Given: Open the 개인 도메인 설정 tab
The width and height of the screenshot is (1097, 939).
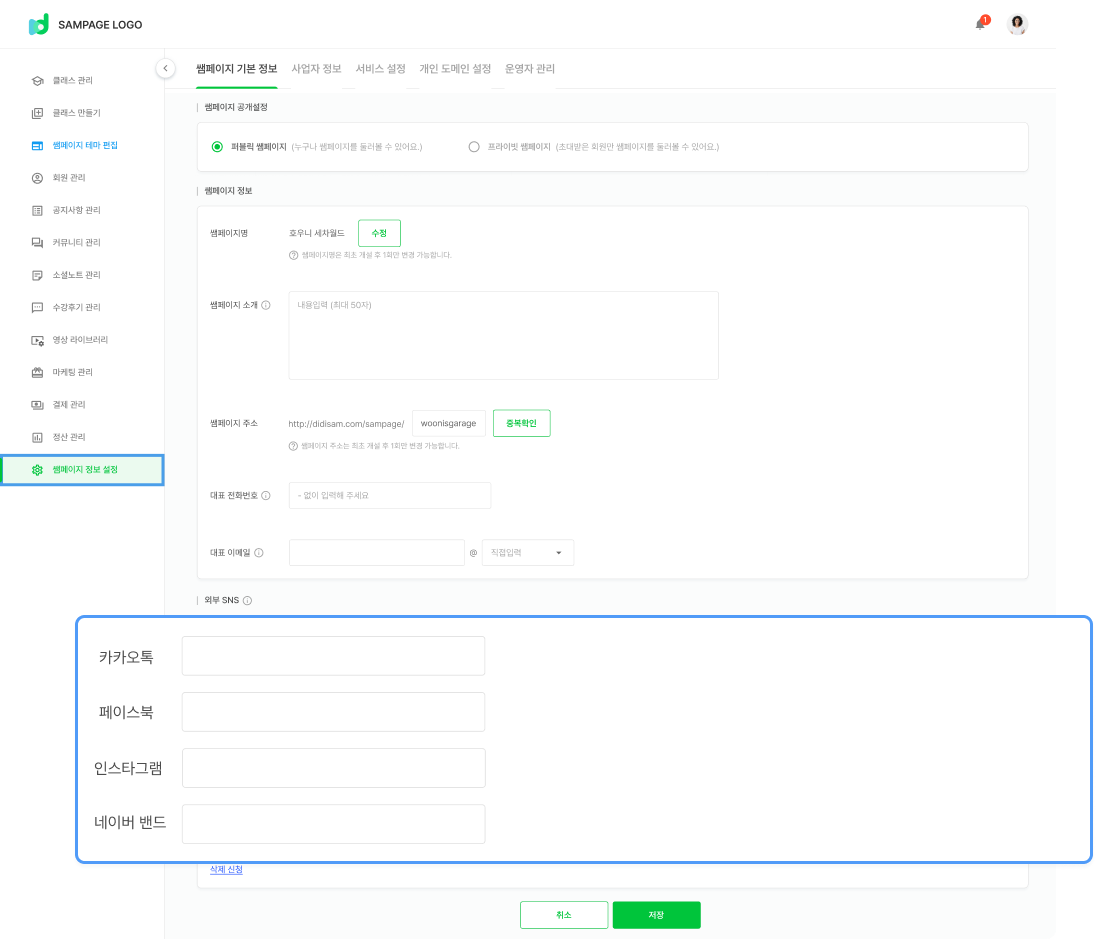Looking at the screenshot, I should point(455,69).
